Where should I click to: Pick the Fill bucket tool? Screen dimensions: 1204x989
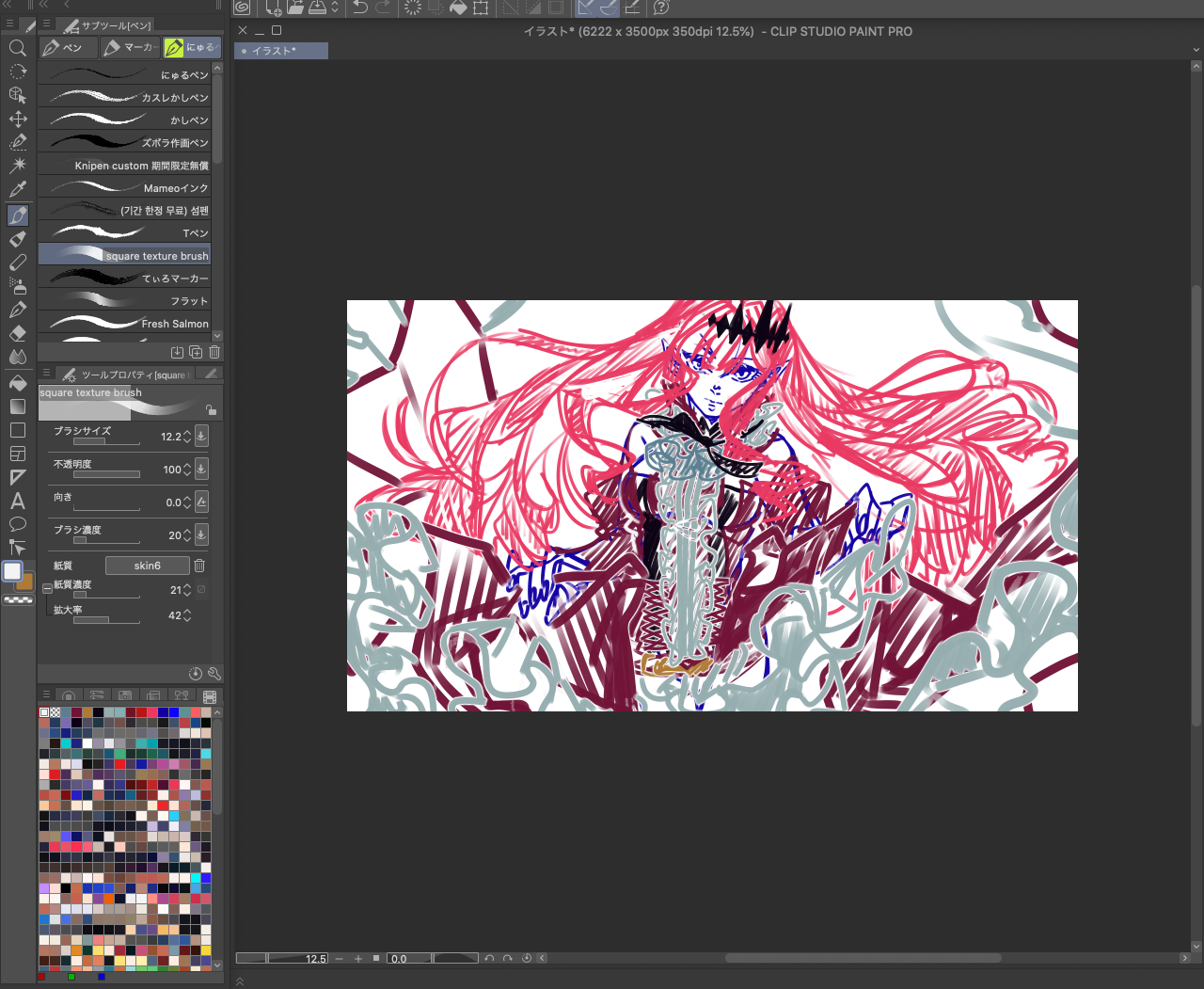17,383
